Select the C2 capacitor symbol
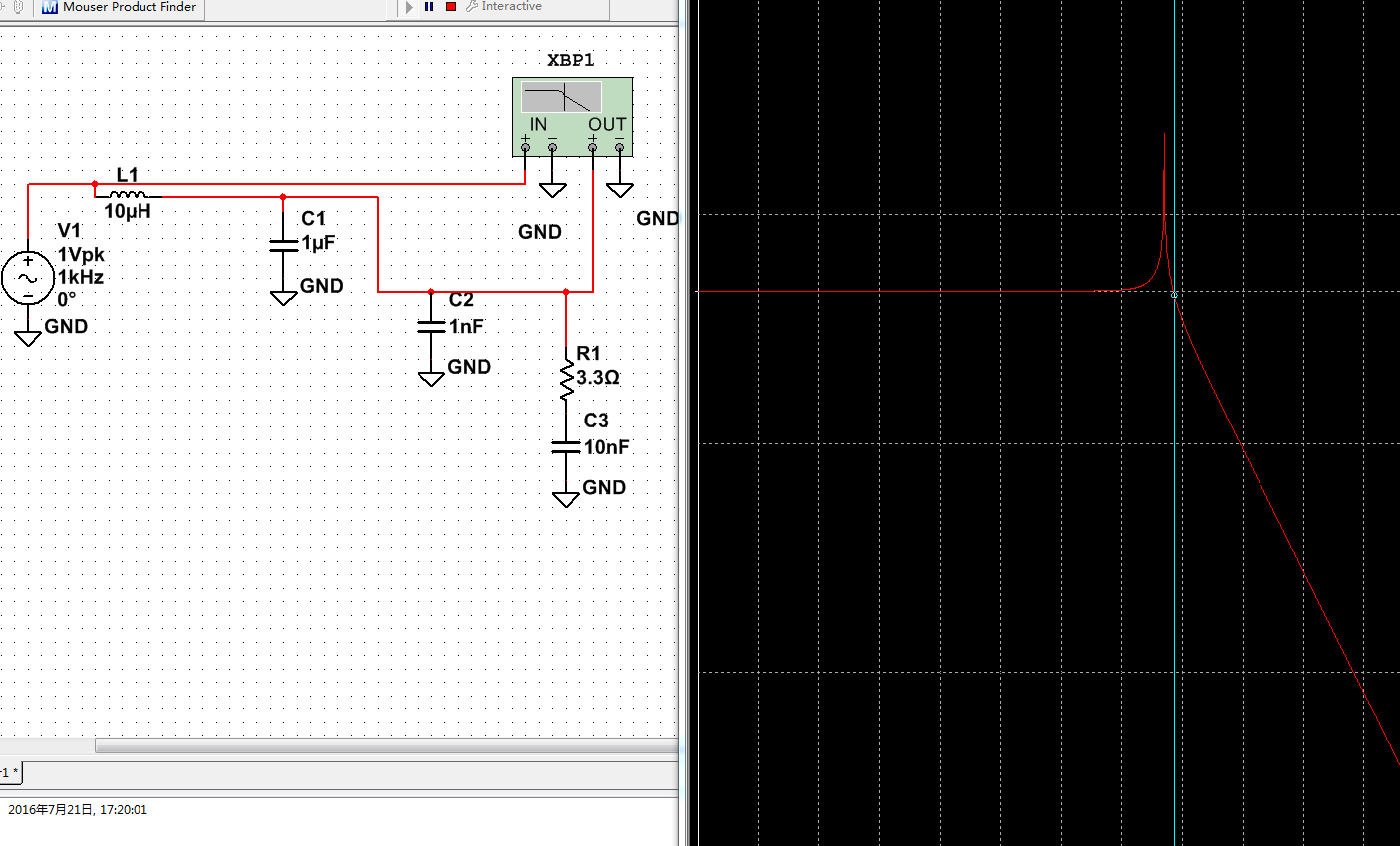This screenshot has height=846, width=1400. 431,326
